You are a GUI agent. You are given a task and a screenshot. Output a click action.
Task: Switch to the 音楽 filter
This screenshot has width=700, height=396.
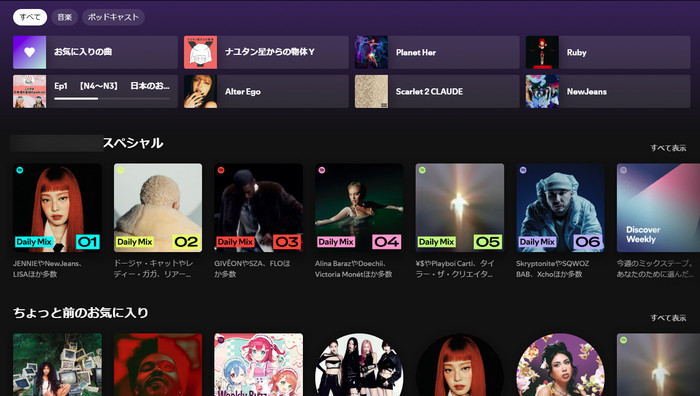click(x=64, y=17)
